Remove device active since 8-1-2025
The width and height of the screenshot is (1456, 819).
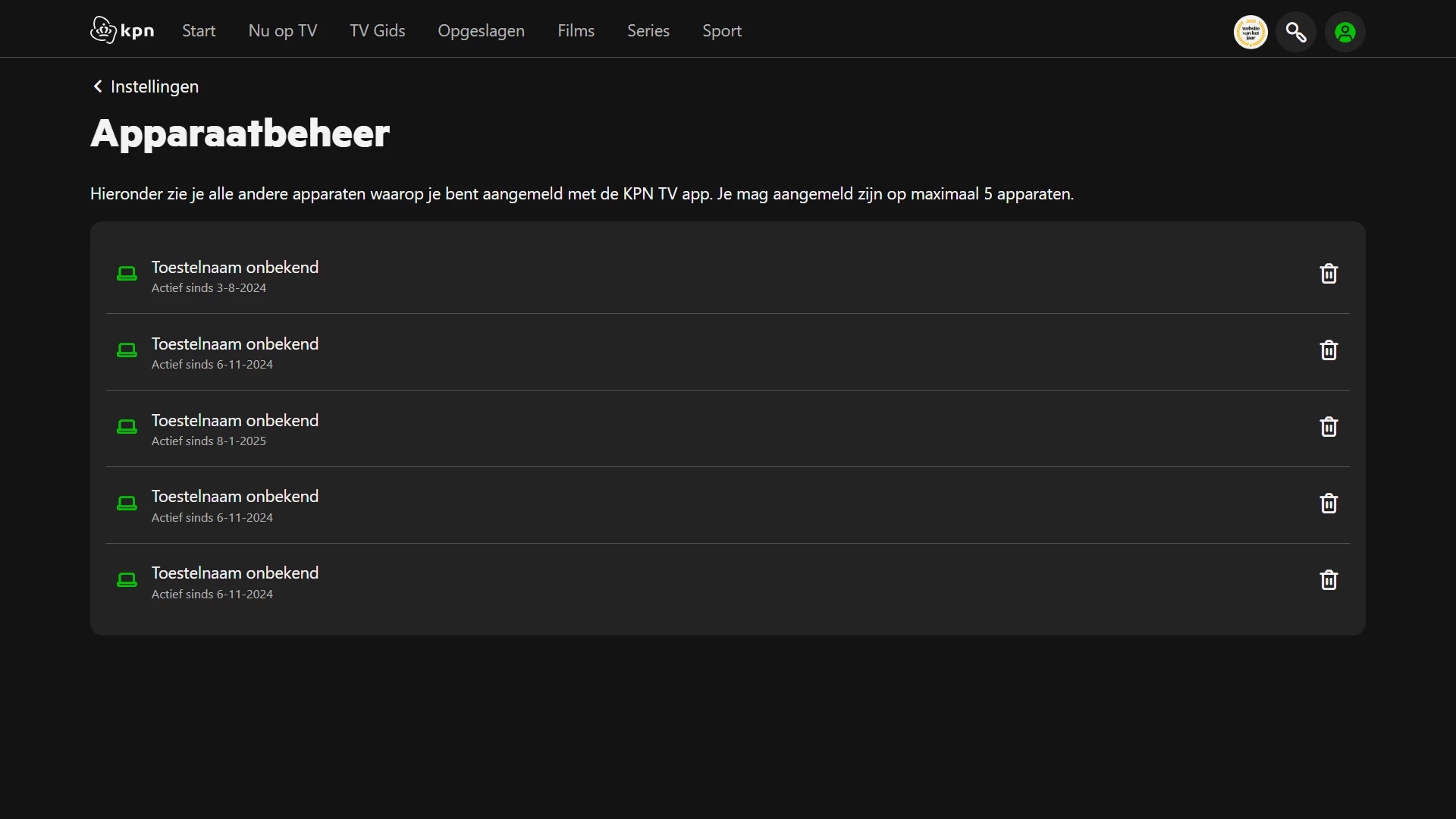pos(1328,427)
